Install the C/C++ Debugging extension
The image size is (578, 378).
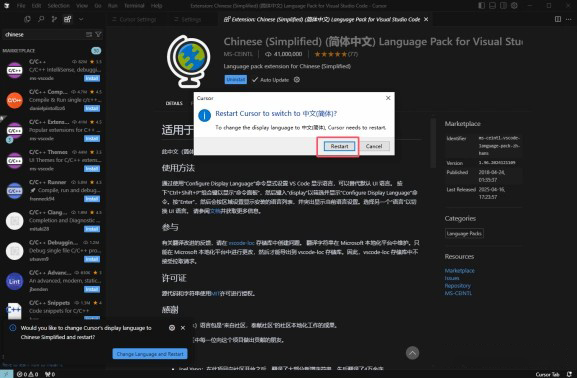click(x=92, y=259)
